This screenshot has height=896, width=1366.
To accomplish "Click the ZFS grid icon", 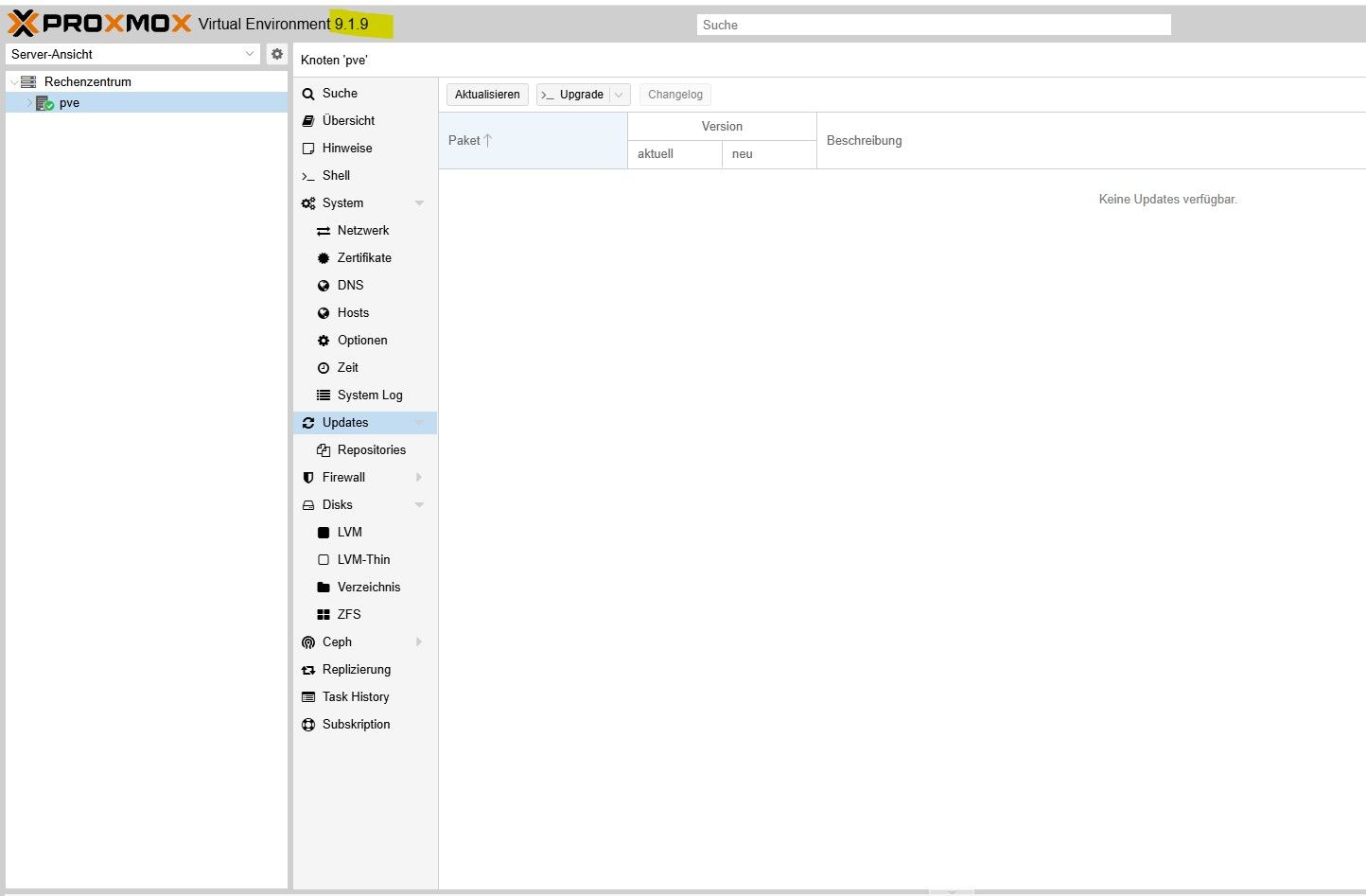I will [324, 615].
